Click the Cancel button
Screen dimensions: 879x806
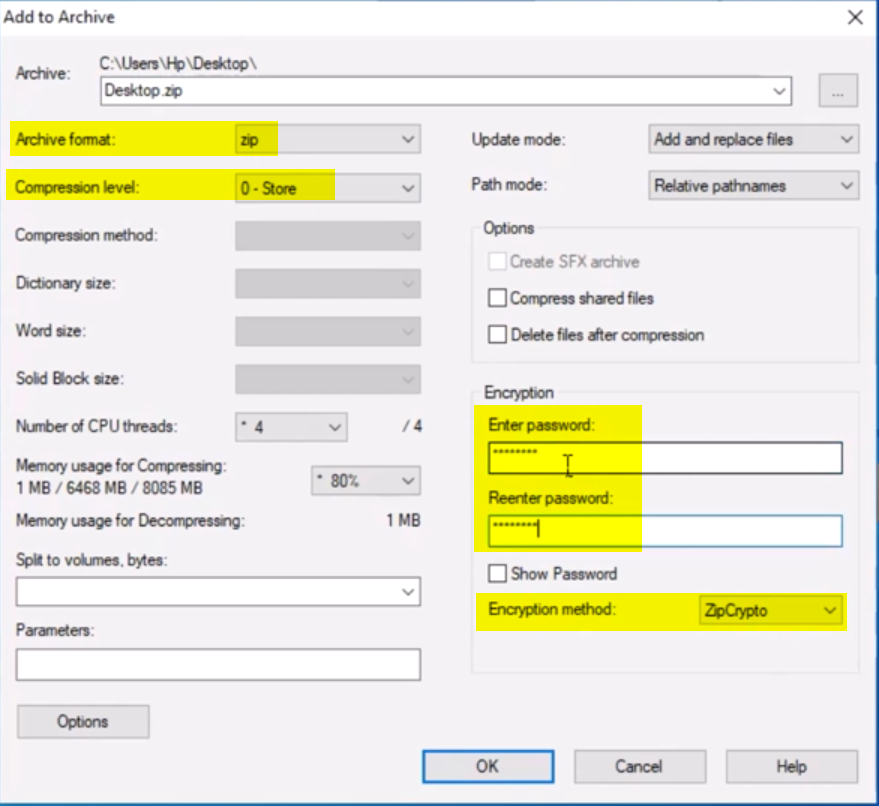point(640,766)
